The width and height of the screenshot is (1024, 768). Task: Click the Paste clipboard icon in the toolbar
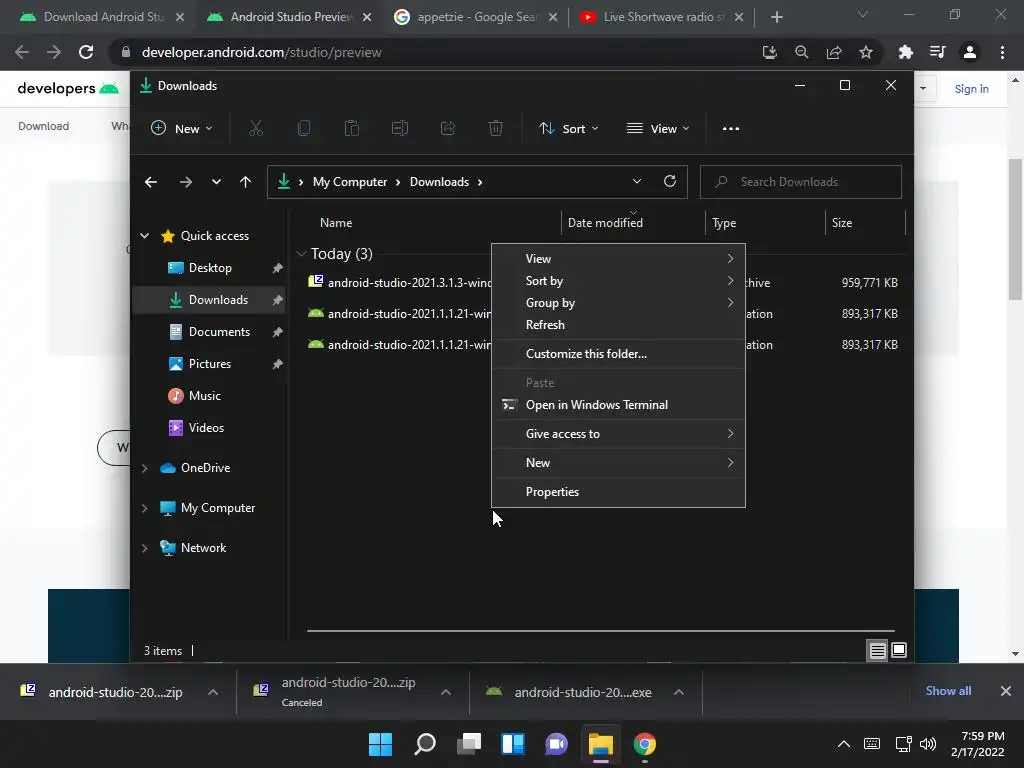tap(351, 129)
